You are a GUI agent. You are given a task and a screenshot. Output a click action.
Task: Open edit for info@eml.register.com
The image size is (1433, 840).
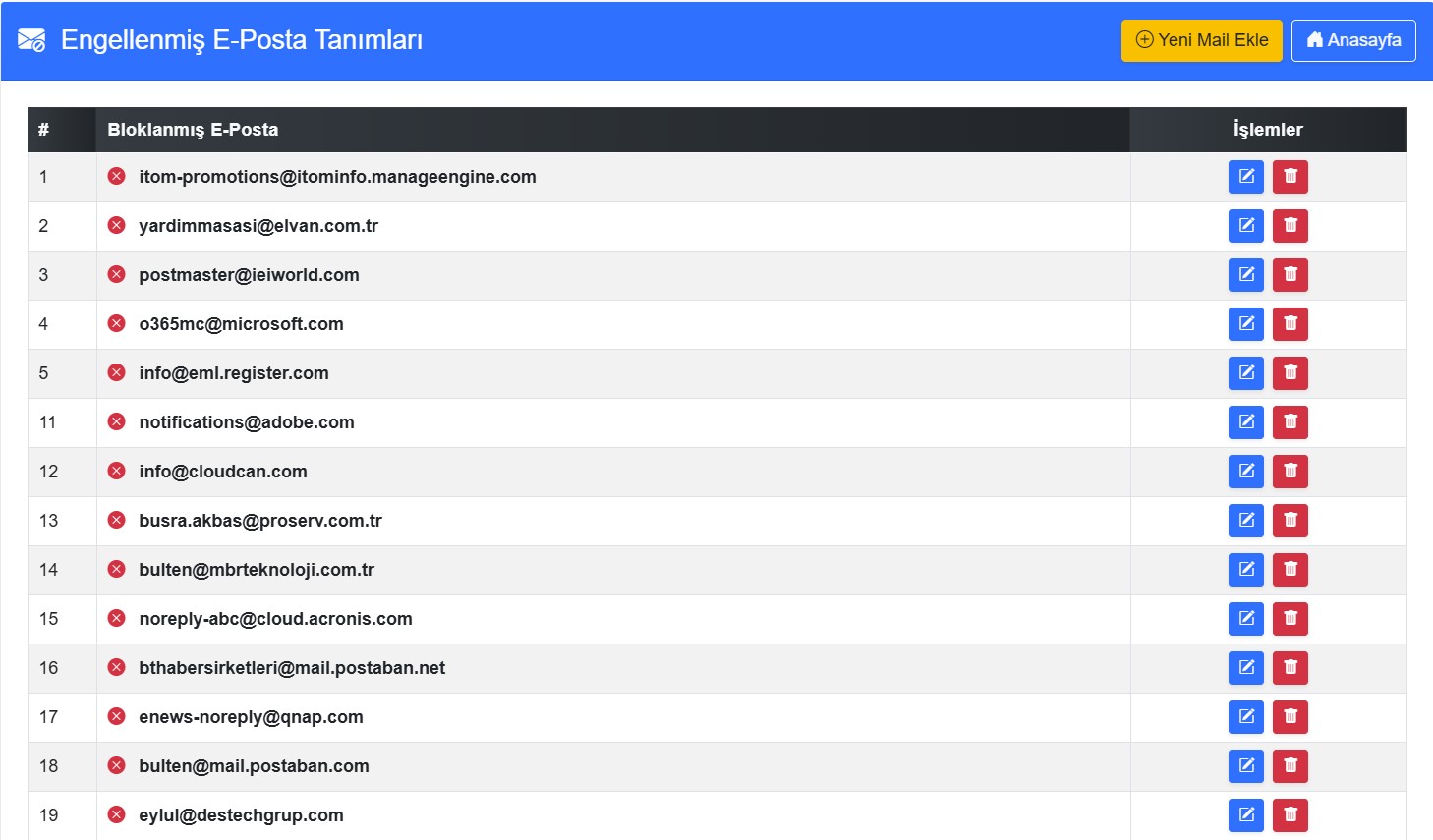click(1245, 373)
